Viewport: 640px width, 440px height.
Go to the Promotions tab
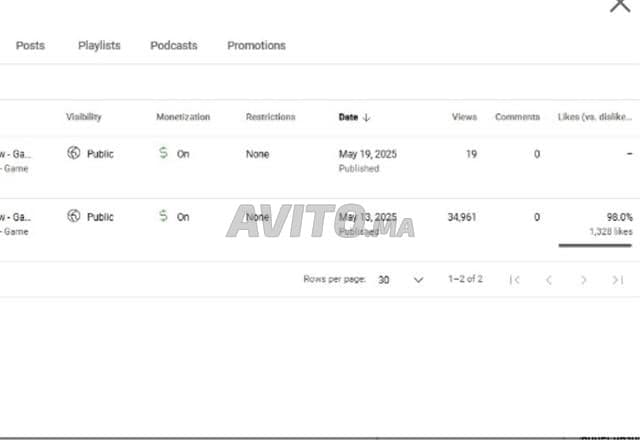pyautogui.click(x=256, y=45)
